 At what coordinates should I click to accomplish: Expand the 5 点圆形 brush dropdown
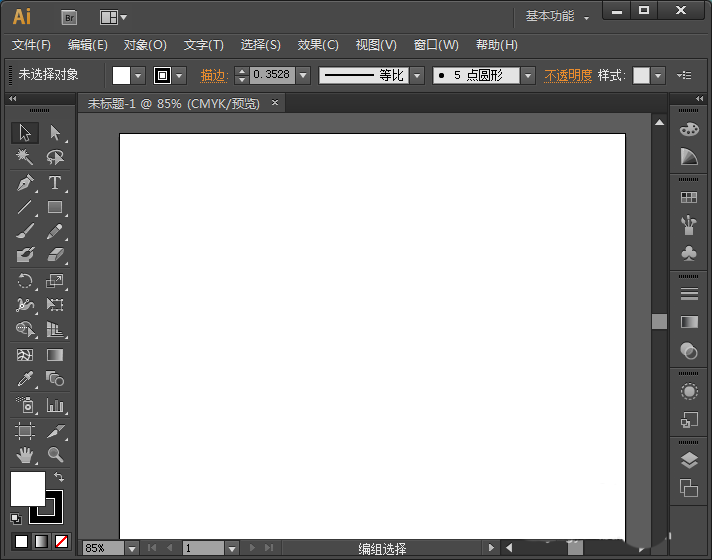click(528, 75)
